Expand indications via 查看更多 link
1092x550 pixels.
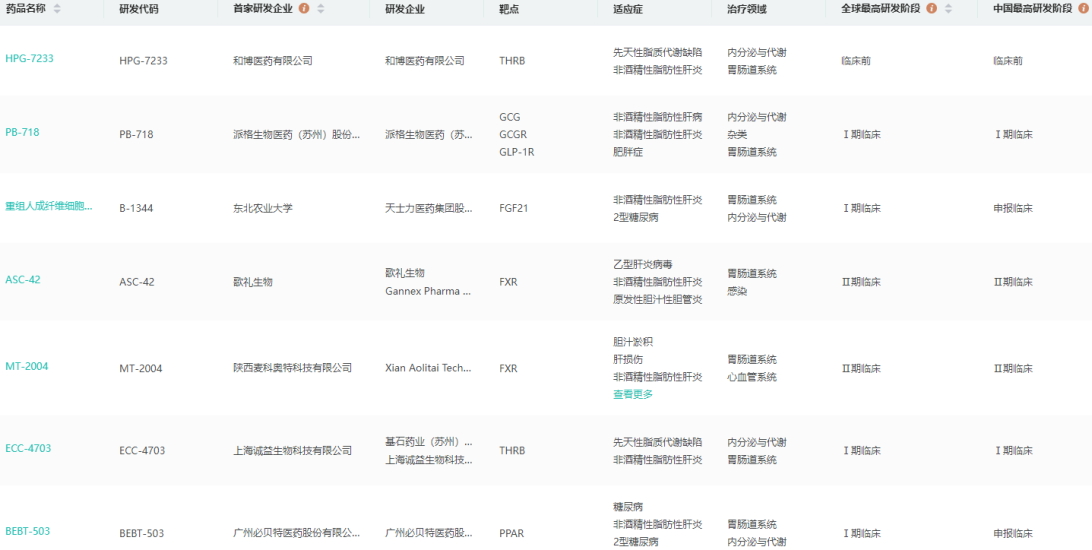(633, 394)
